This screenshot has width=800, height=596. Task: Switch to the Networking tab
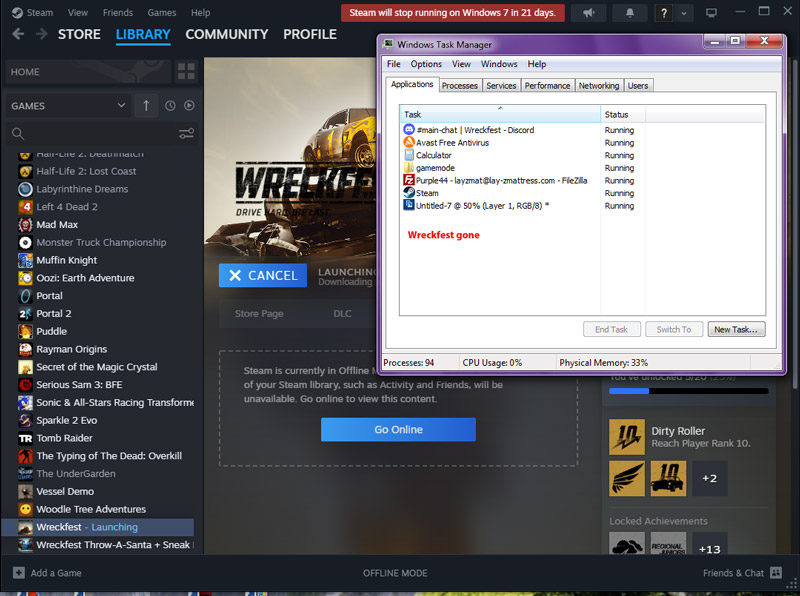pos(599,85)
